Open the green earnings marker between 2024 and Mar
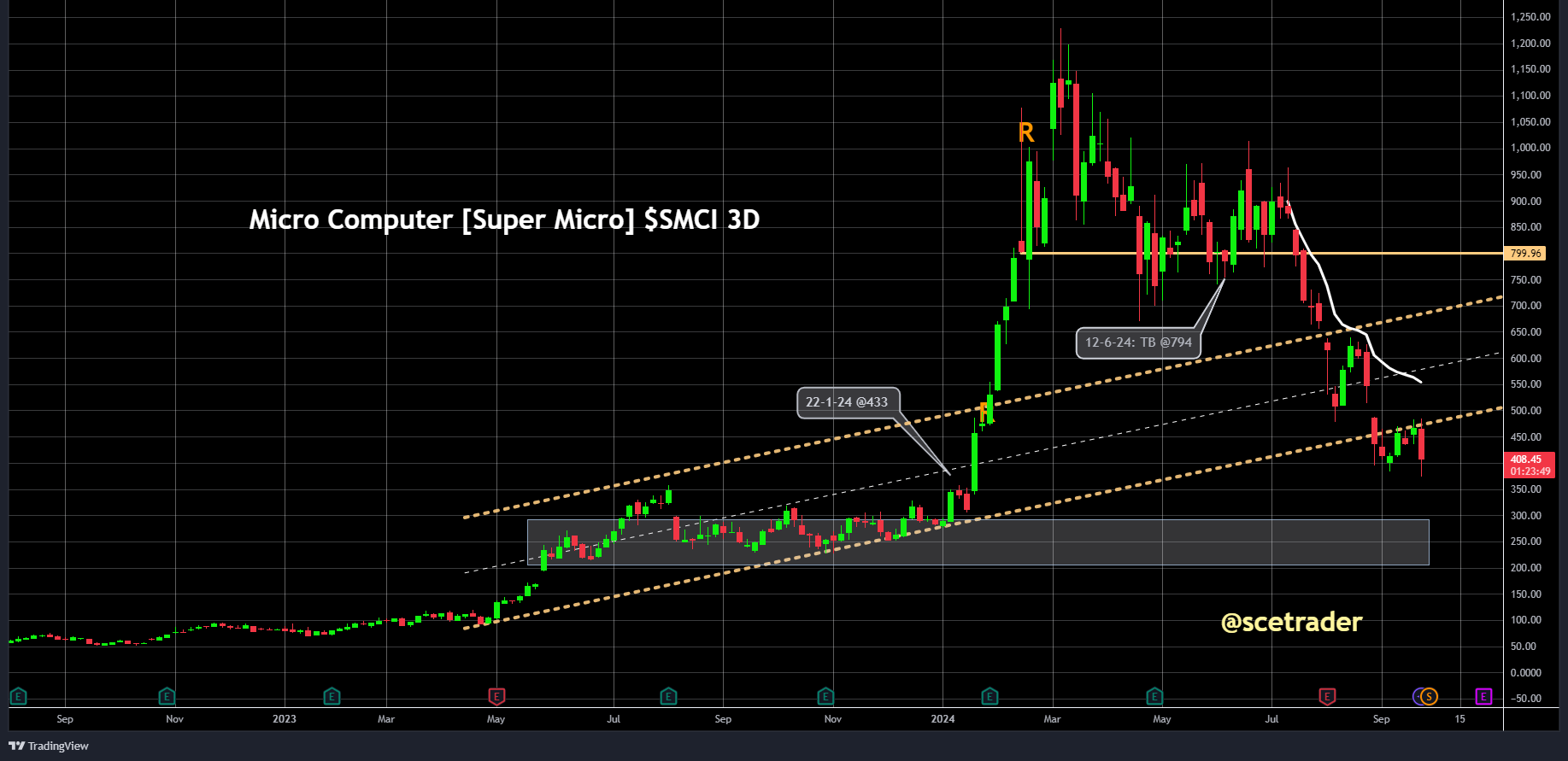 [990, 696]
